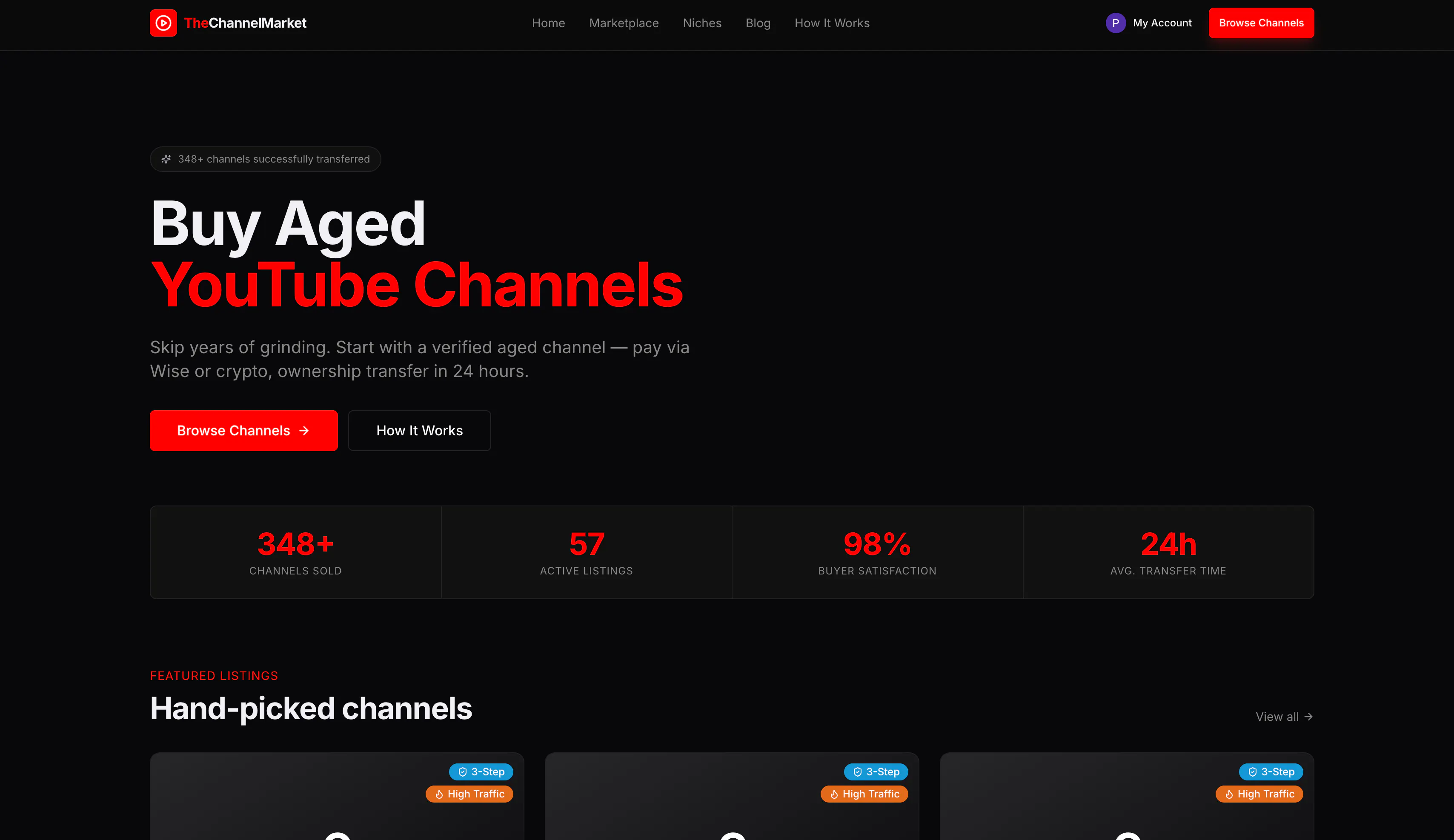Viewport: 1454px width, 840px height.
Task: Click the Hand-picked channels heading
Action: click(x=311, y=709)
